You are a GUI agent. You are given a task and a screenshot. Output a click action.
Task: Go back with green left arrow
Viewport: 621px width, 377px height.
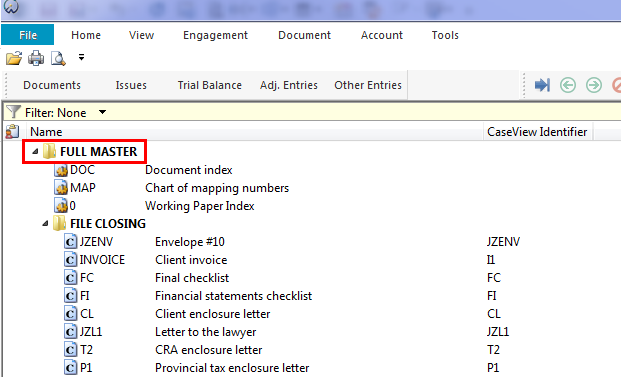568,85
